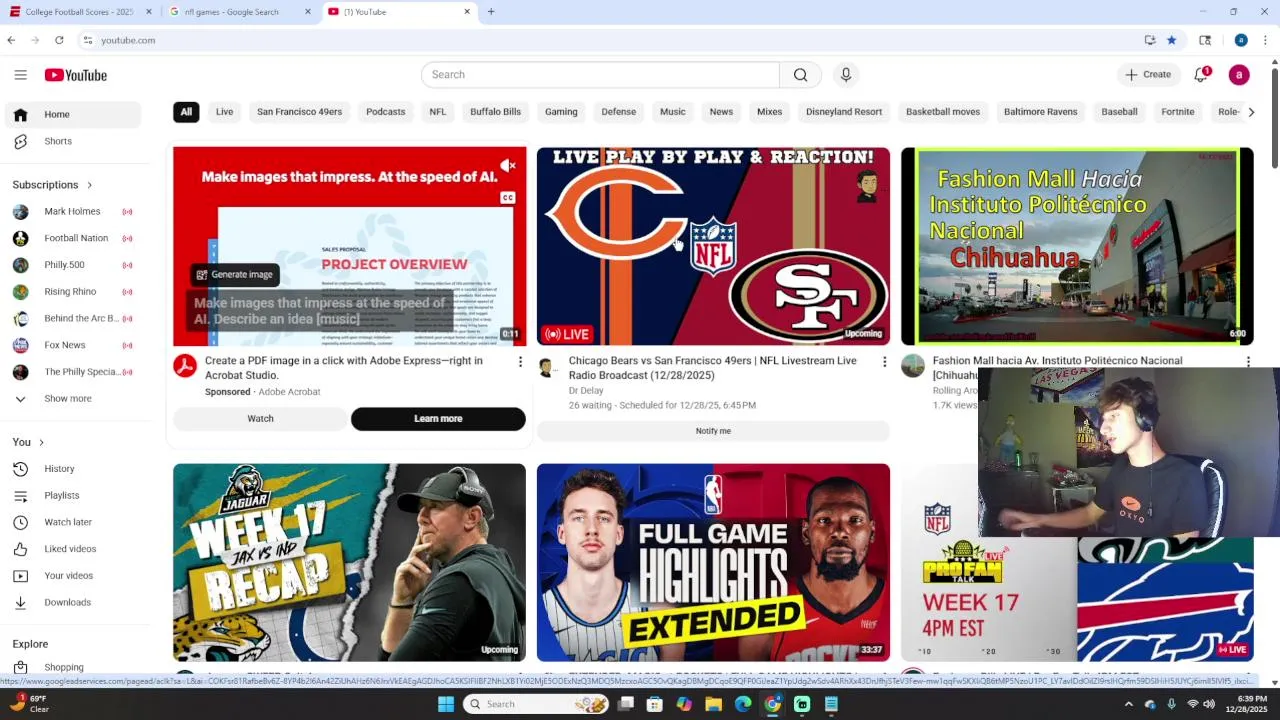Click the YouTube search input field
Viewport: 1280px width, 720px height.
(600, 75)
